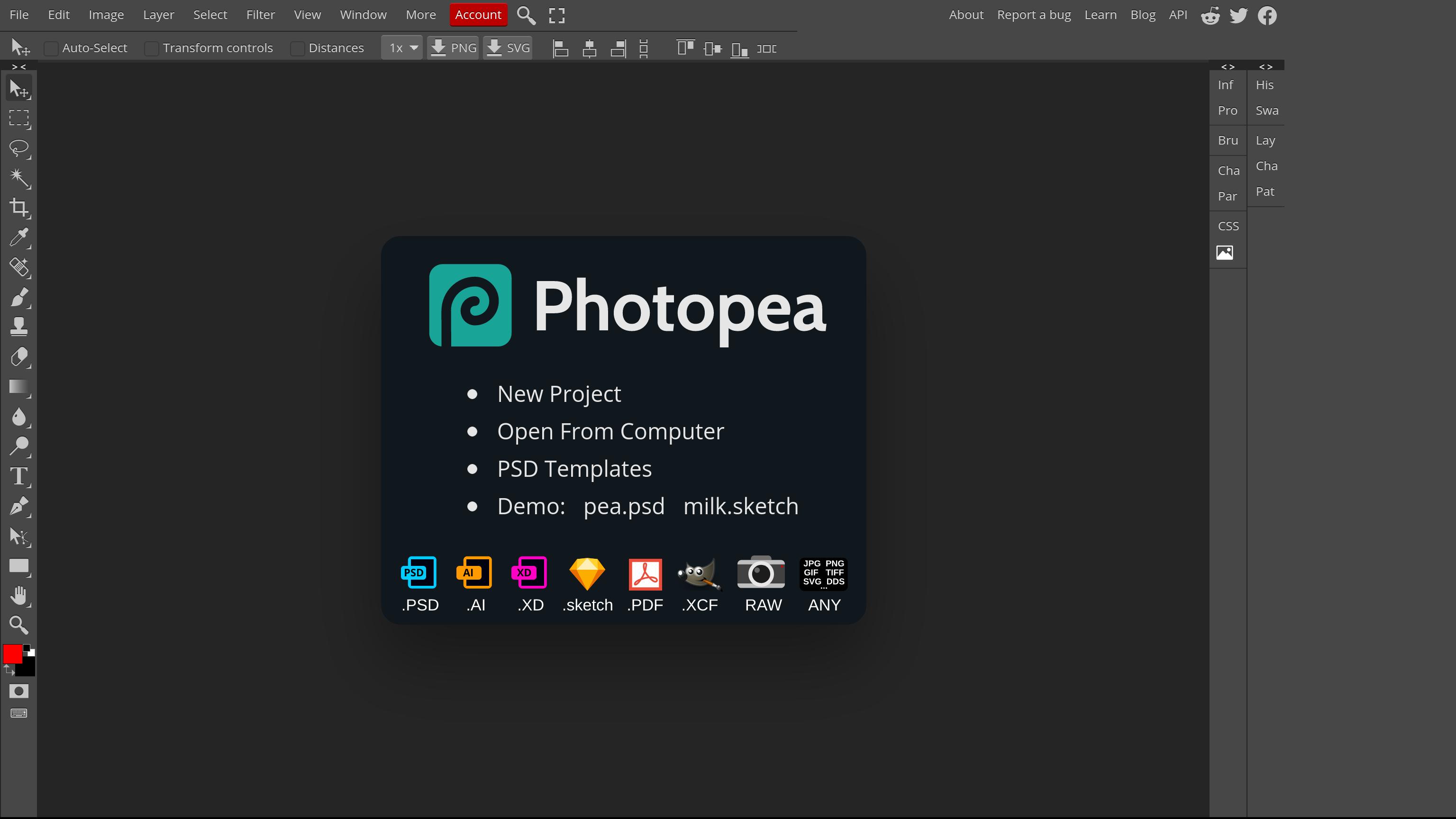The width and height of the screenshot is (1456, 819).
Task: Export as PNG button
Action: pyautogui.click(x=453, y=48)
